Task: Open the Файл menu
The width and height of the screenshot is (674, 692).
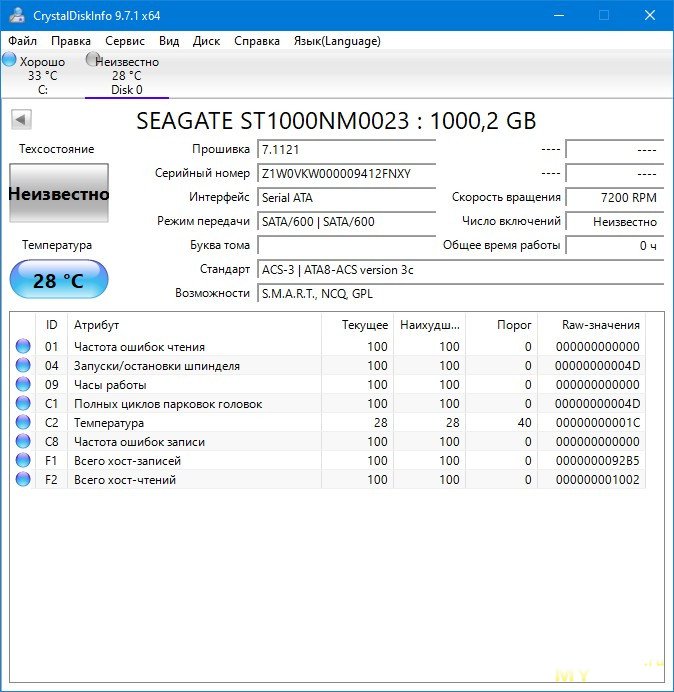Action: pyautogui.click(x=22, y=41)
